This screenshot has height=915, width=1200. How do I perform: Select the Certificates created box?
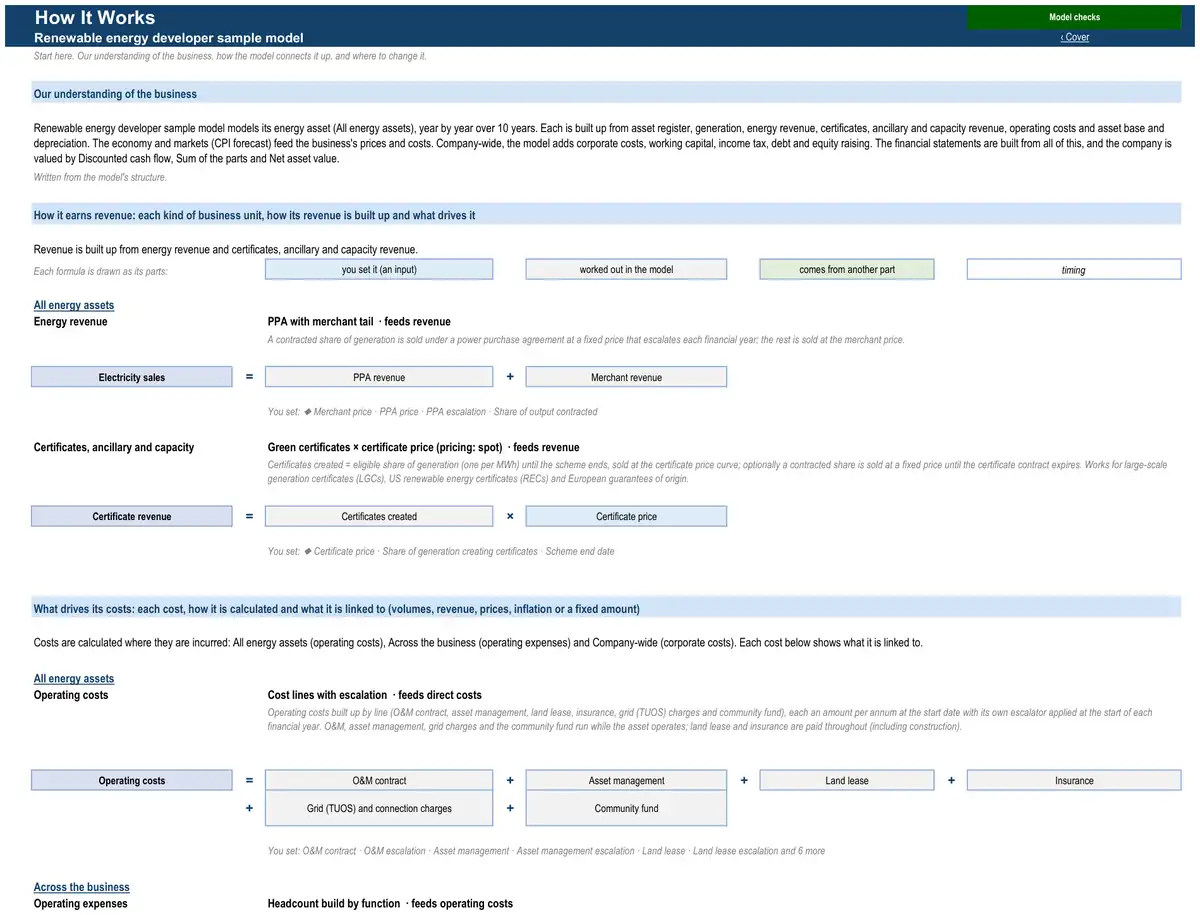pos(379,516)
